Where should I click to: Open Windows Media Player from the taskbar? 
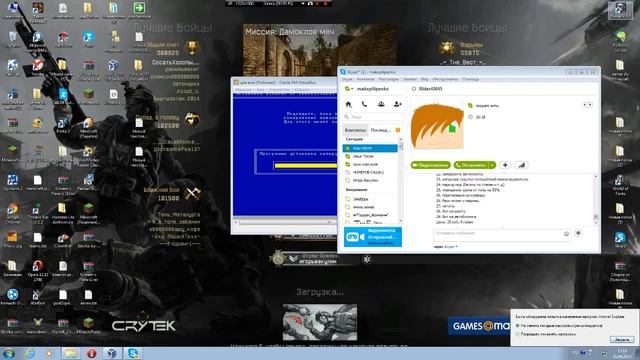[x=50, y=353]
